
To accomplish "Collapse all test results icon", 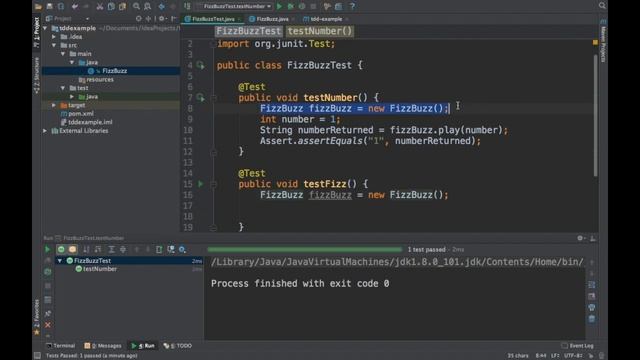I will point(123,249).
